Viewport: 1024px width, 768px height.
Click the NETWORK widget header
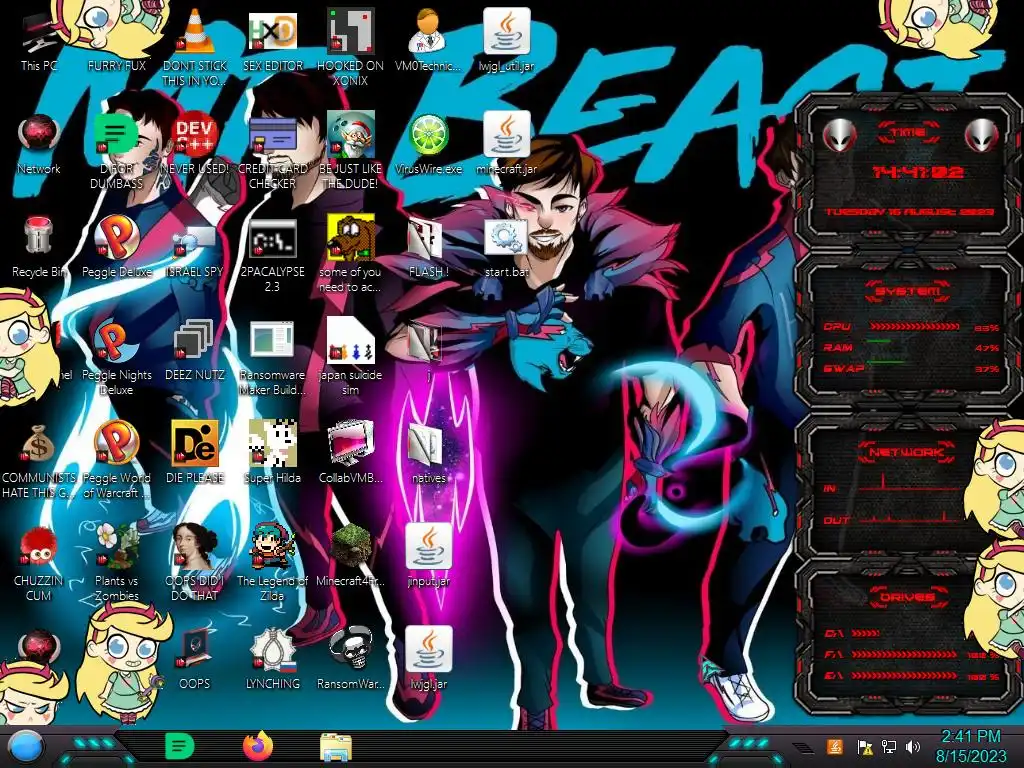click(906, 452)
